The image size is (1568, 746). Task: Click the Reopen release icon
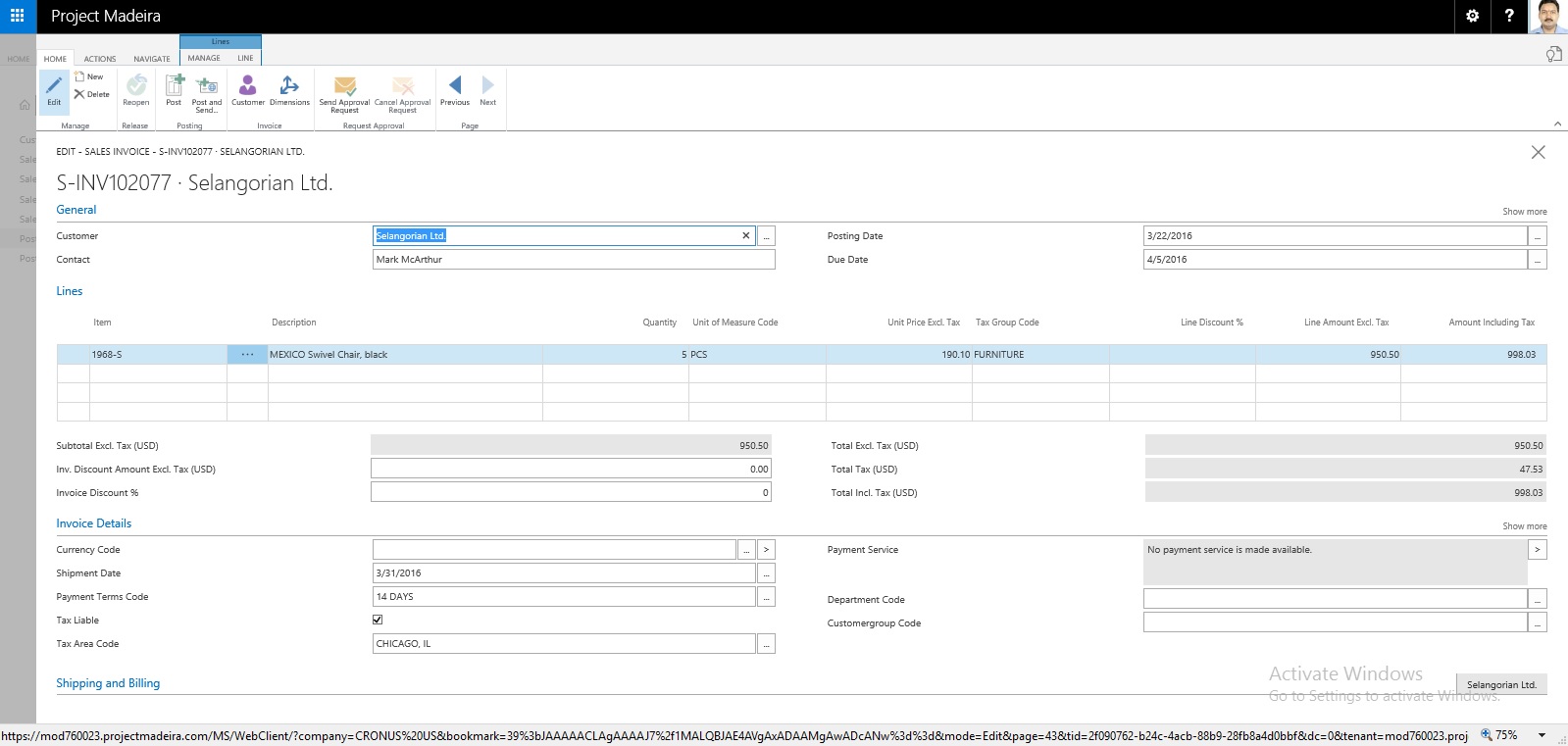(x=136, y=87)
